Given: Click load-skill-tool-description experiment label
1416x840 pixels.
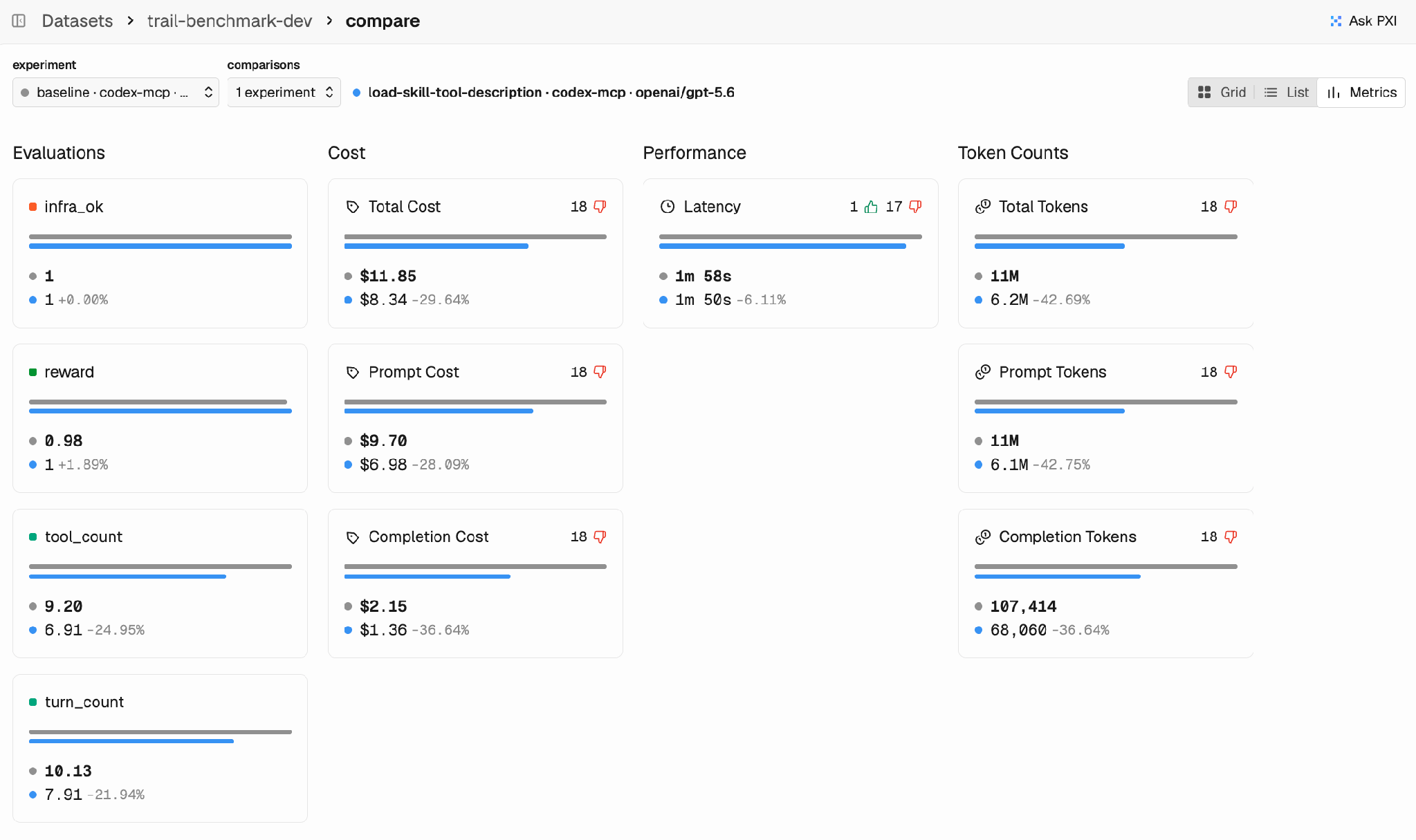Looking at the screenshot, I should pyautogui.click(x=551, y=93).
